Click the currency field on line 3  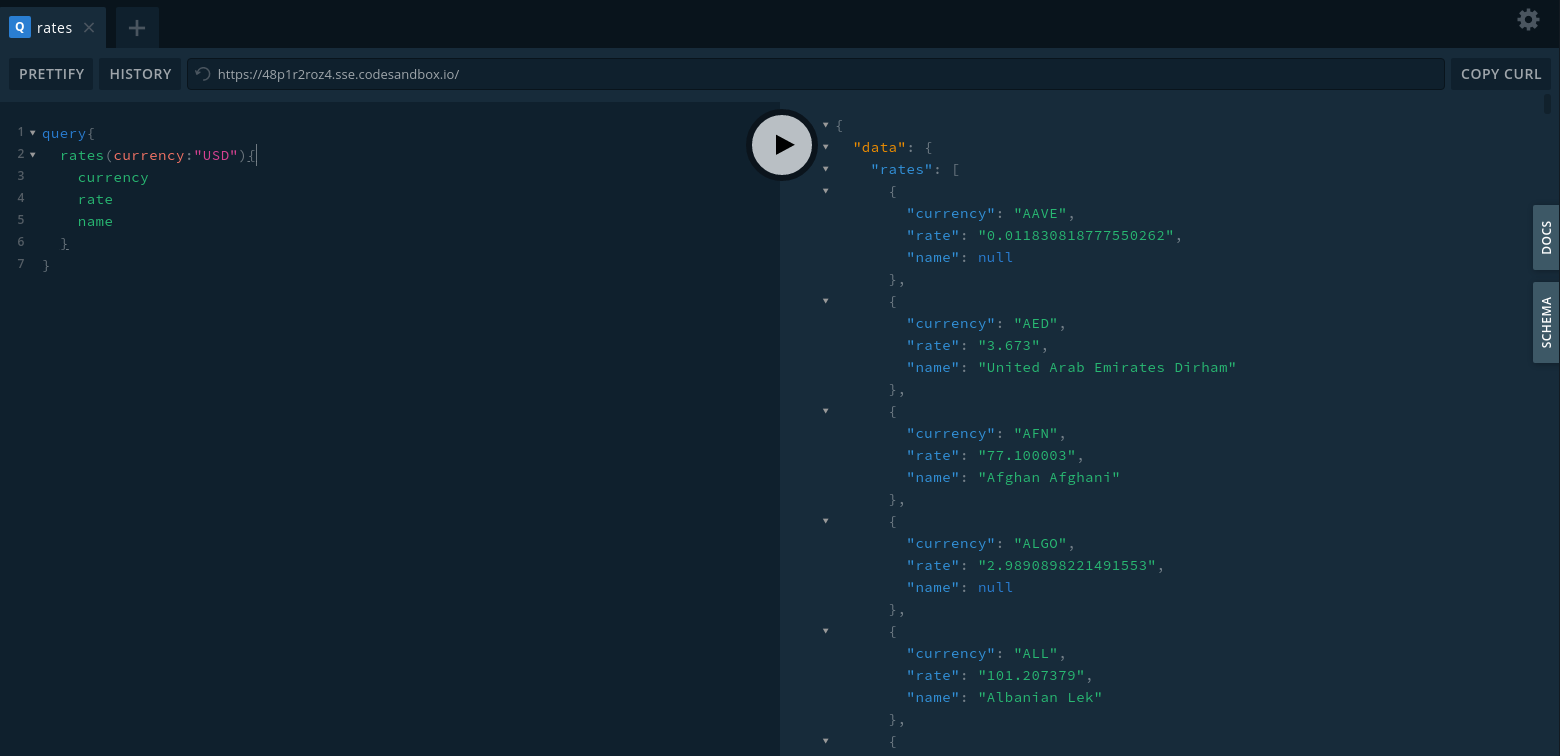tap(113, 177)
